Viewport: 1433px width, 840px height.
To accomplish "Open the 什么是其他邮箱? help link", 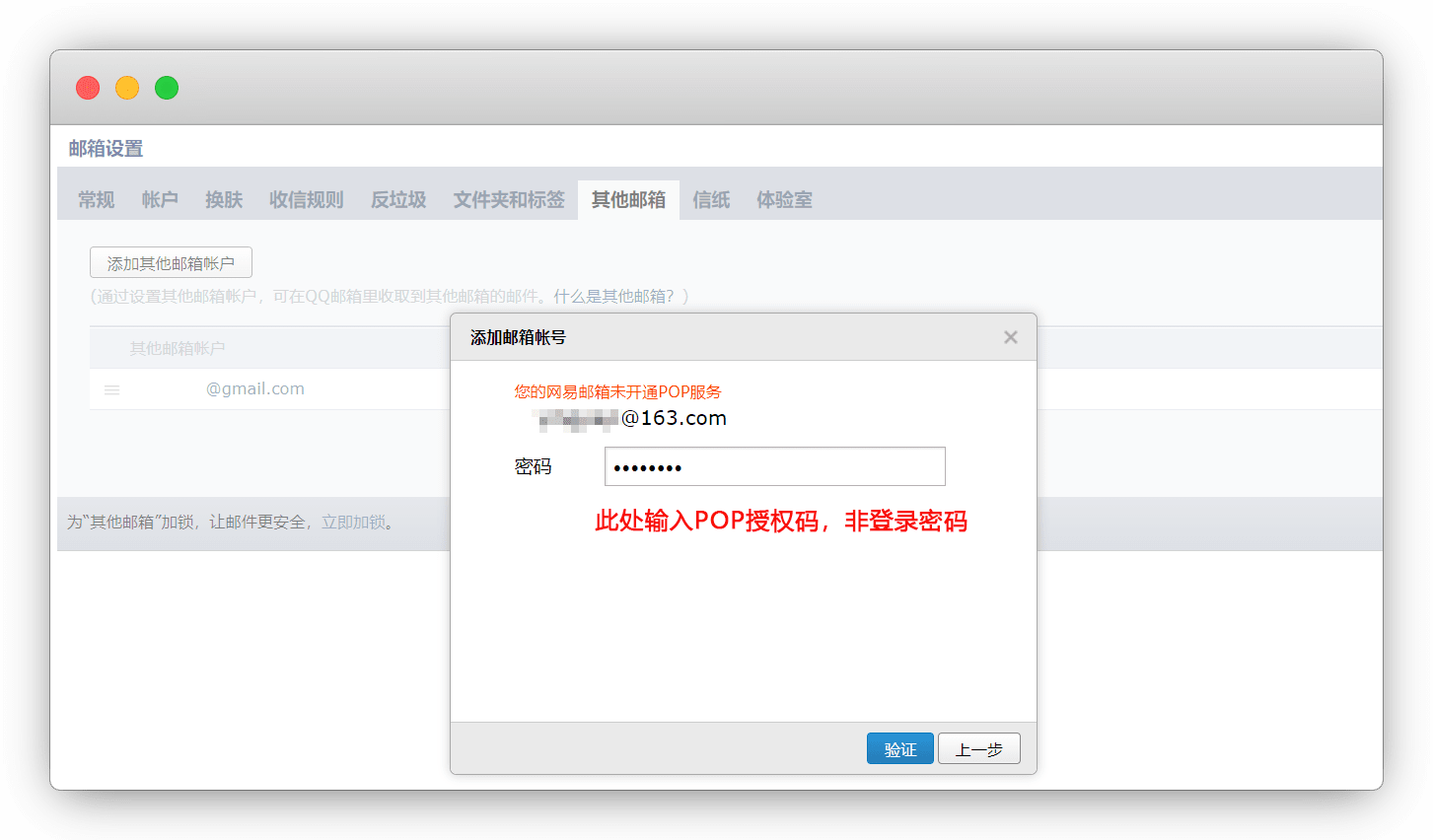I will point(613,297).
